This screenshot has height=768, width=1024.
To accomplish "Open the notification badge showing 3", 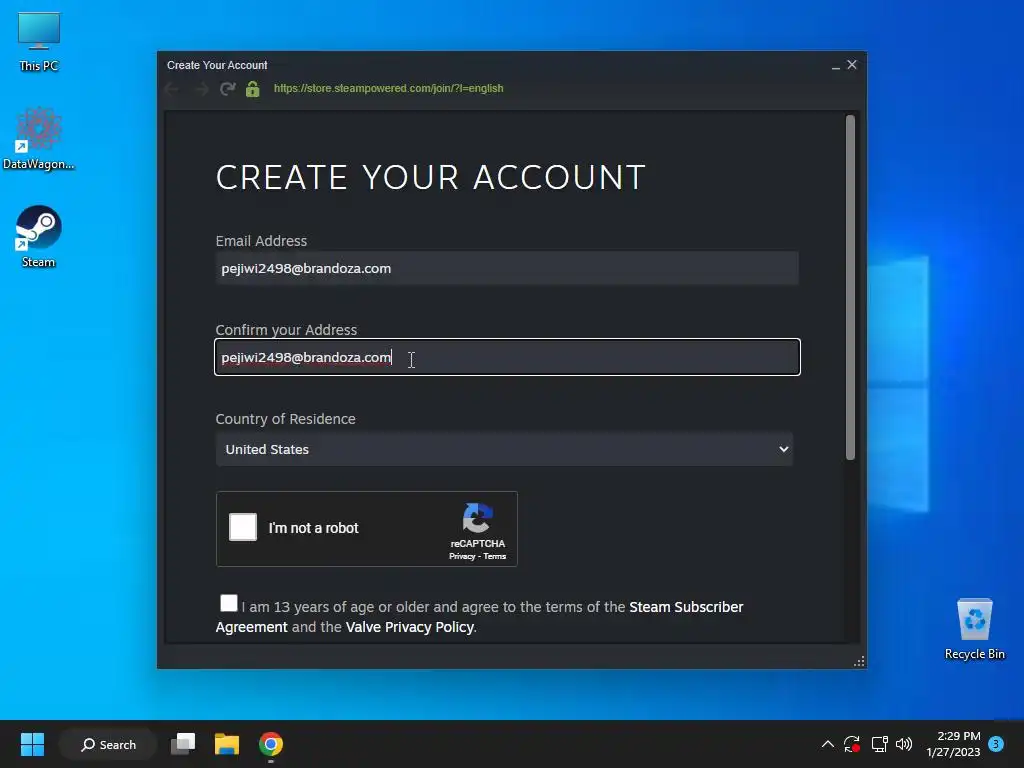I will 996,744.
